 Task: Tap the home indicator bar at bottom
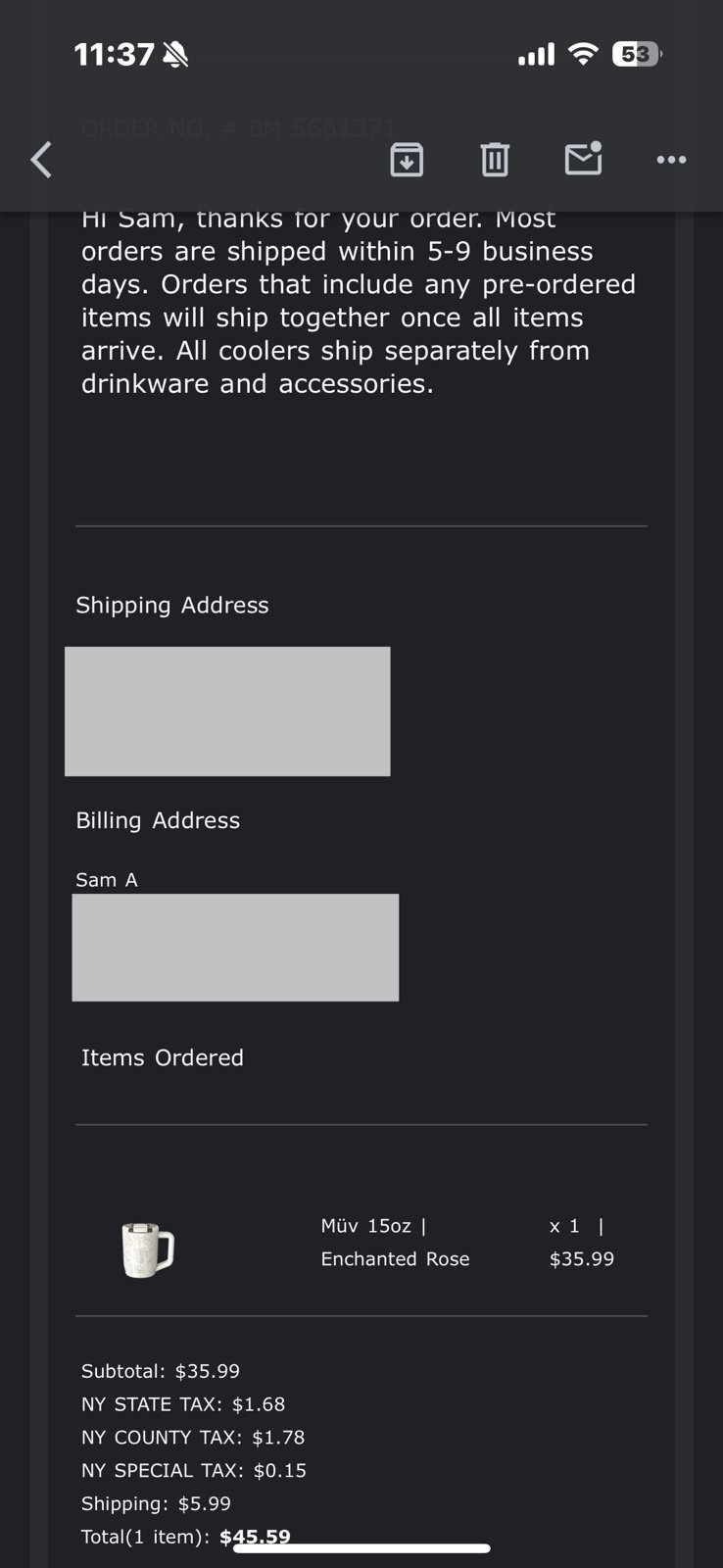pos(361,1548)
